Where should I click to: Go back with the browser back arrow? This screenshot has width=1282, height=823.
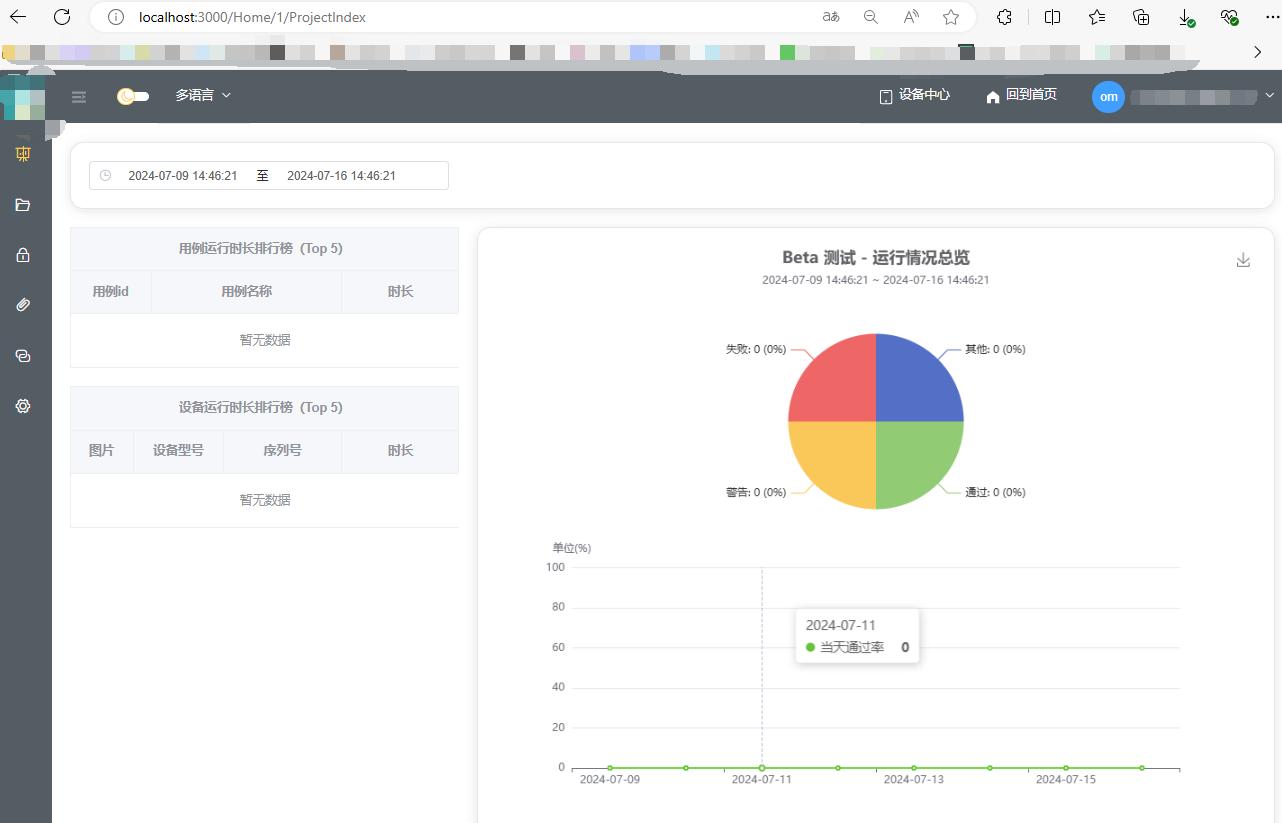pos(18,17)
